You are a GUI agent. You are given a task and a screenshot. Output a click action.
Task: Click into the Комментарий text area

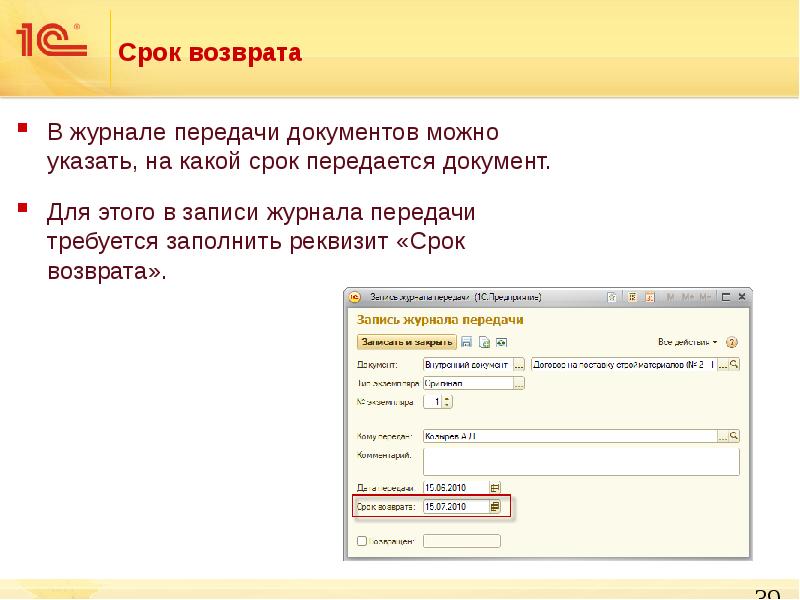[x=580, y=460]
